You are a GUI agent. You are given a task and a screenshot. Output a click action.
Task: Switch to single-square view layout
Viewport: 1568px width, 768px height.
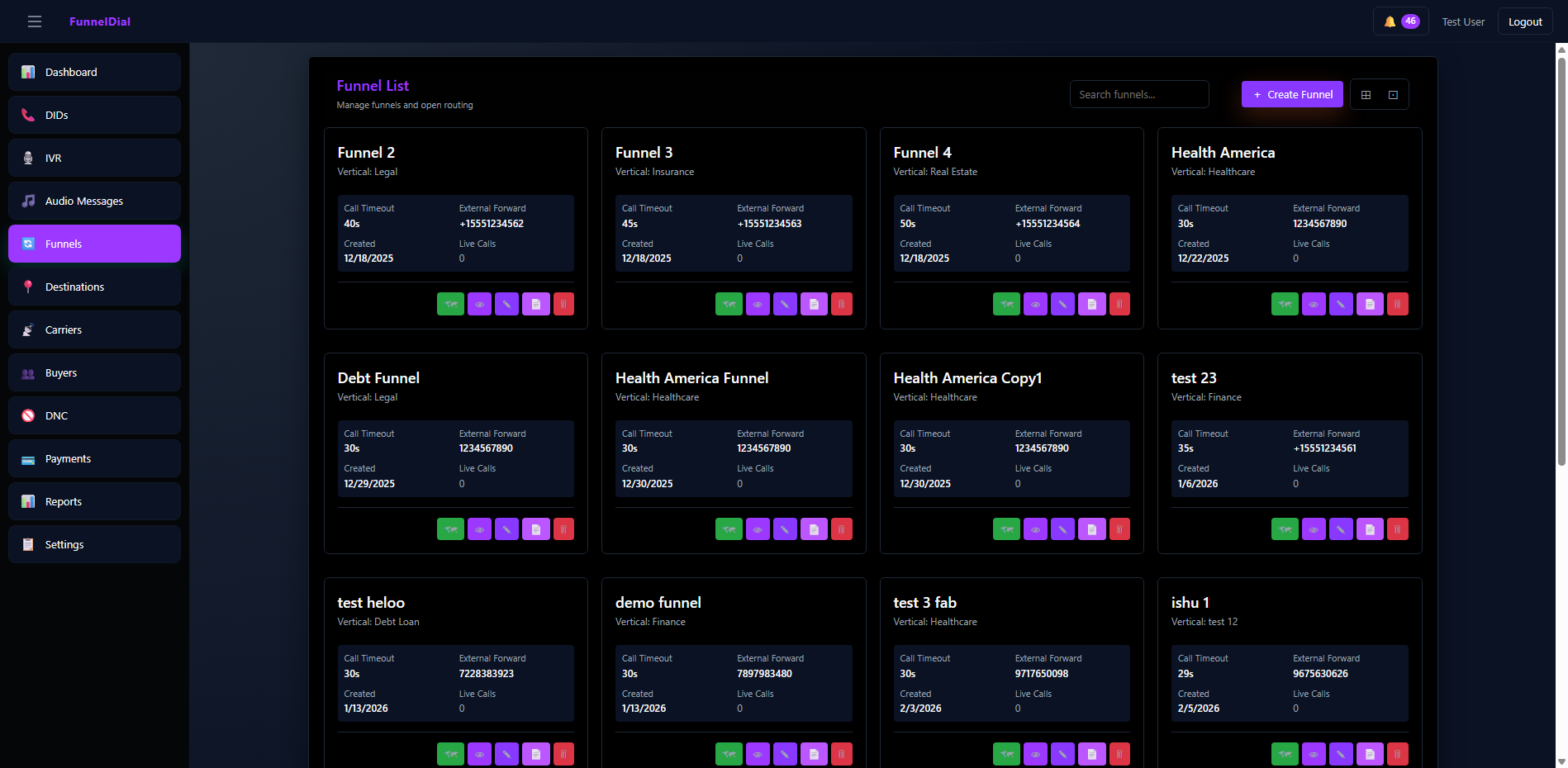1393,95
